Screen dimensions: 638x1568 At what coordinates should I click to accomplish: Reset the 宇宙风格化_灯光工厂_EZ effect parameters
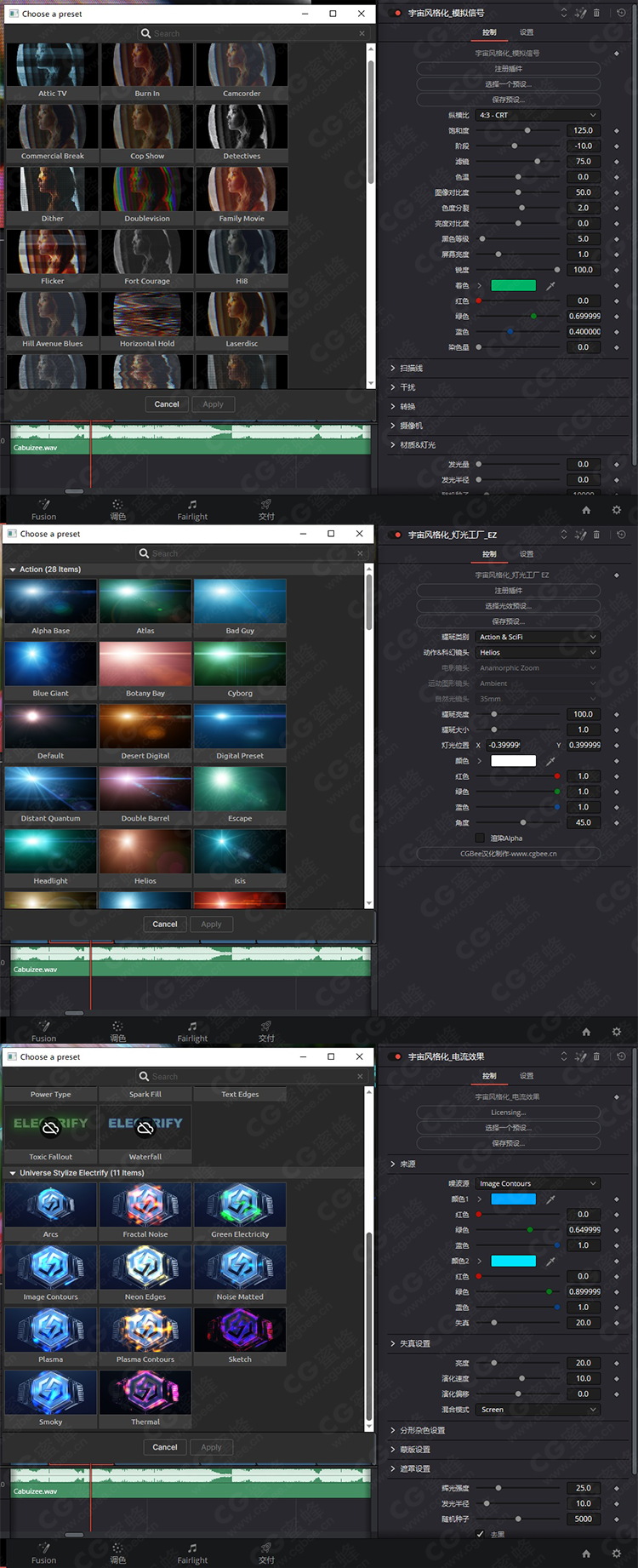(x=621, y=535)
